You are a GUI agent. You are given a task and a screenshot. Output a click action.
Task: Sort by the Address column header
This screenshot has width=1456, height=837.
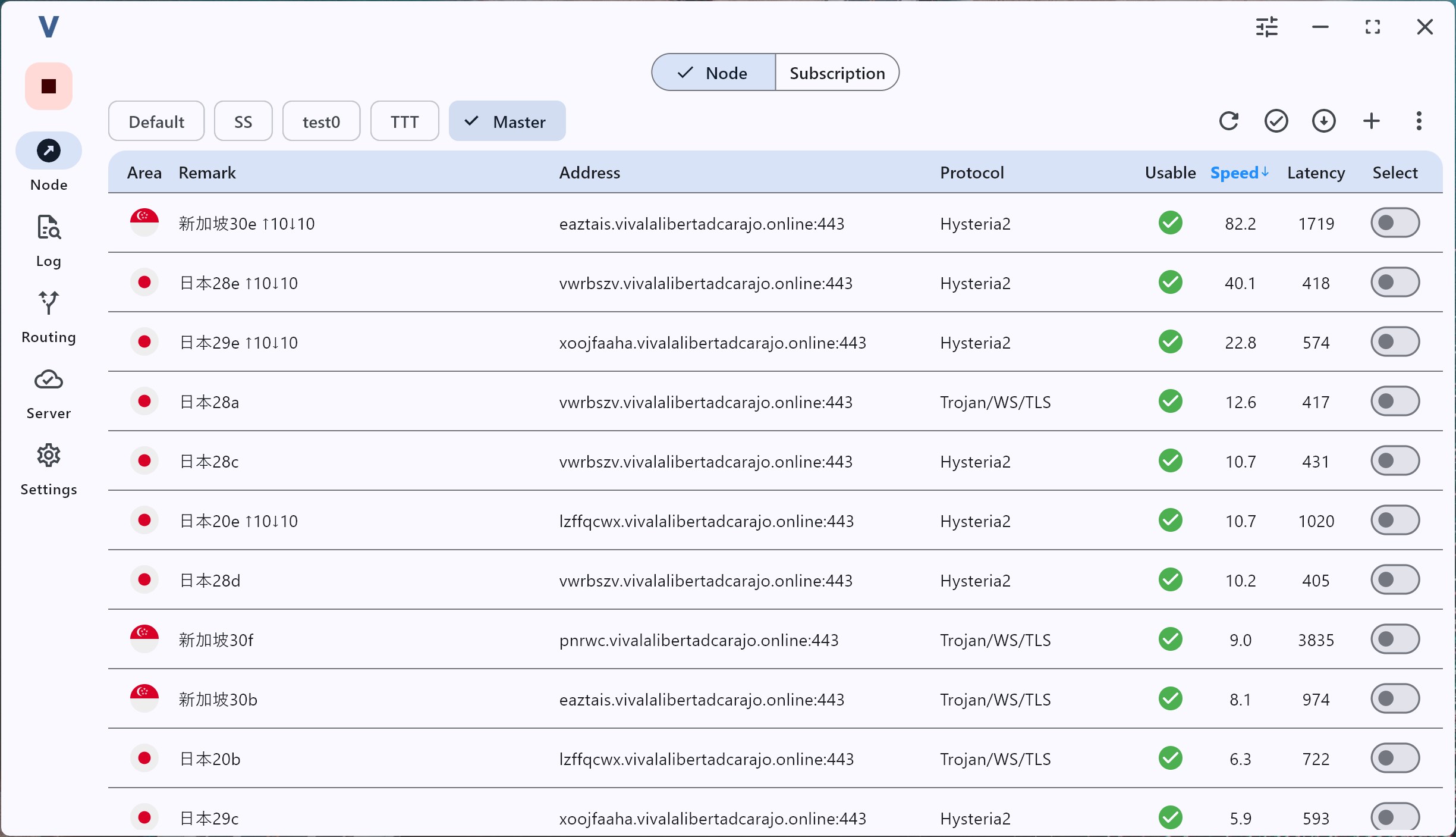pos(590,173)
